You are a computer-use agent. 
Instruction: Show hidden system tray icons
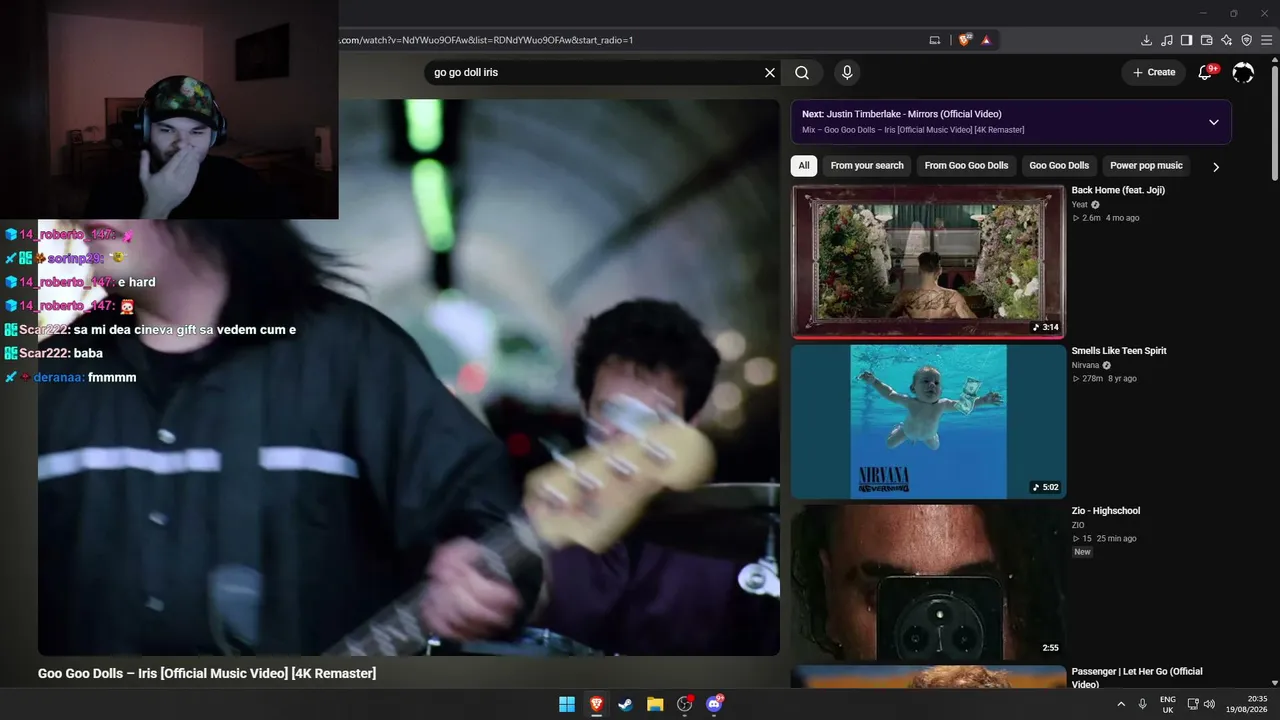(x=1121, y=704)
